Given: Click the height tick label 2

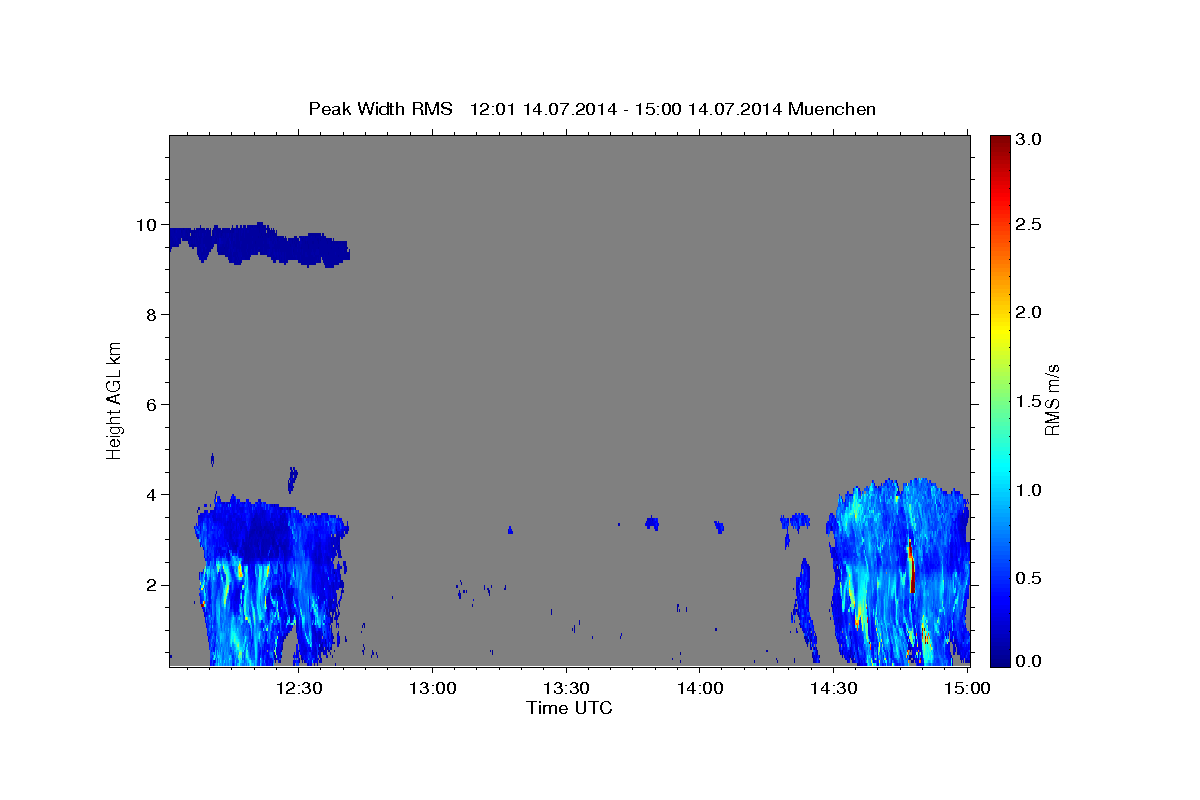Looking at the screenshot, I should [152, 585].
